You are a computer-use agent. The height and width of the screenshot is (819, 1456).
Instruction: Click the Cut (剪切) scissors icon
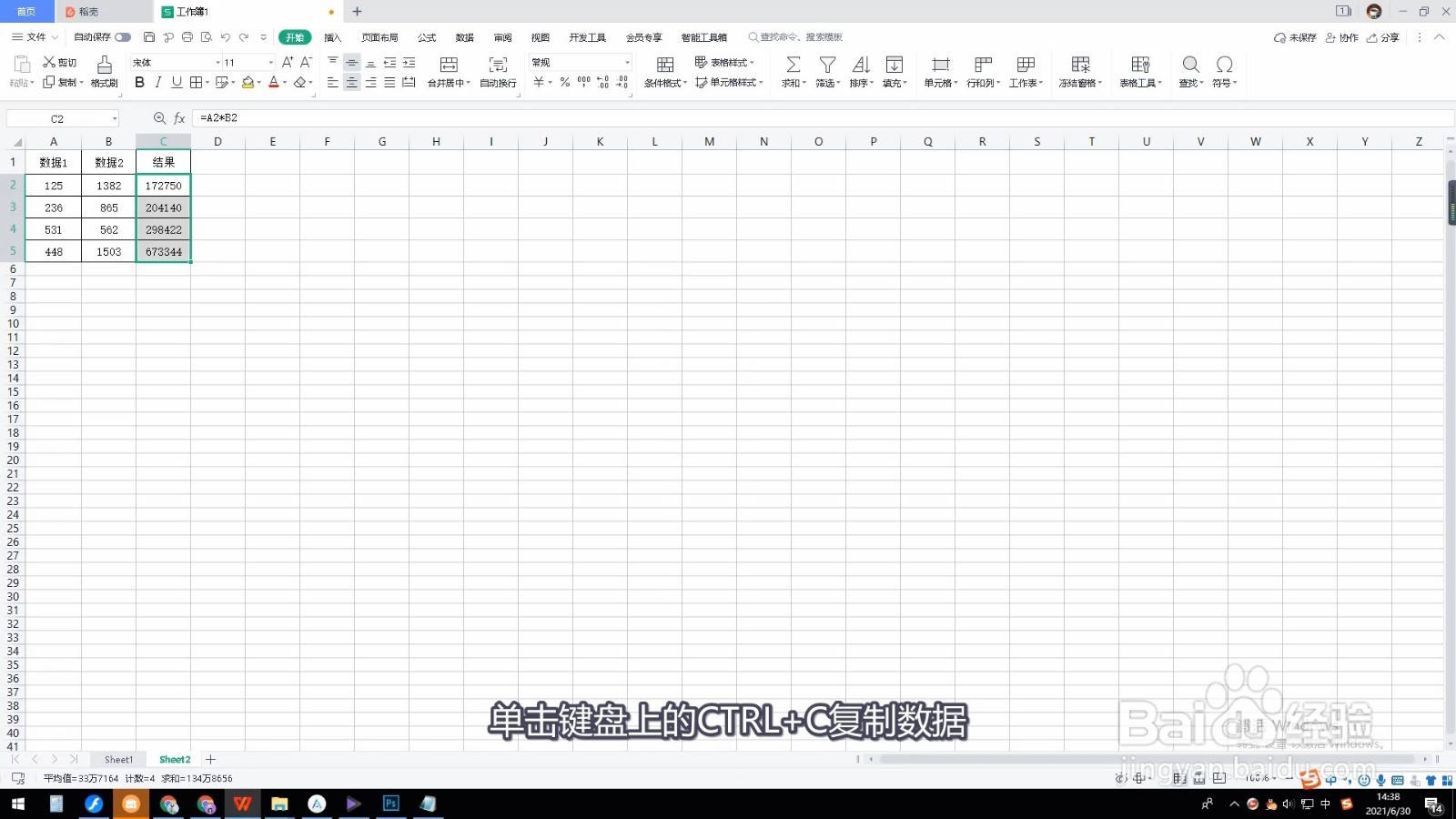49,62
